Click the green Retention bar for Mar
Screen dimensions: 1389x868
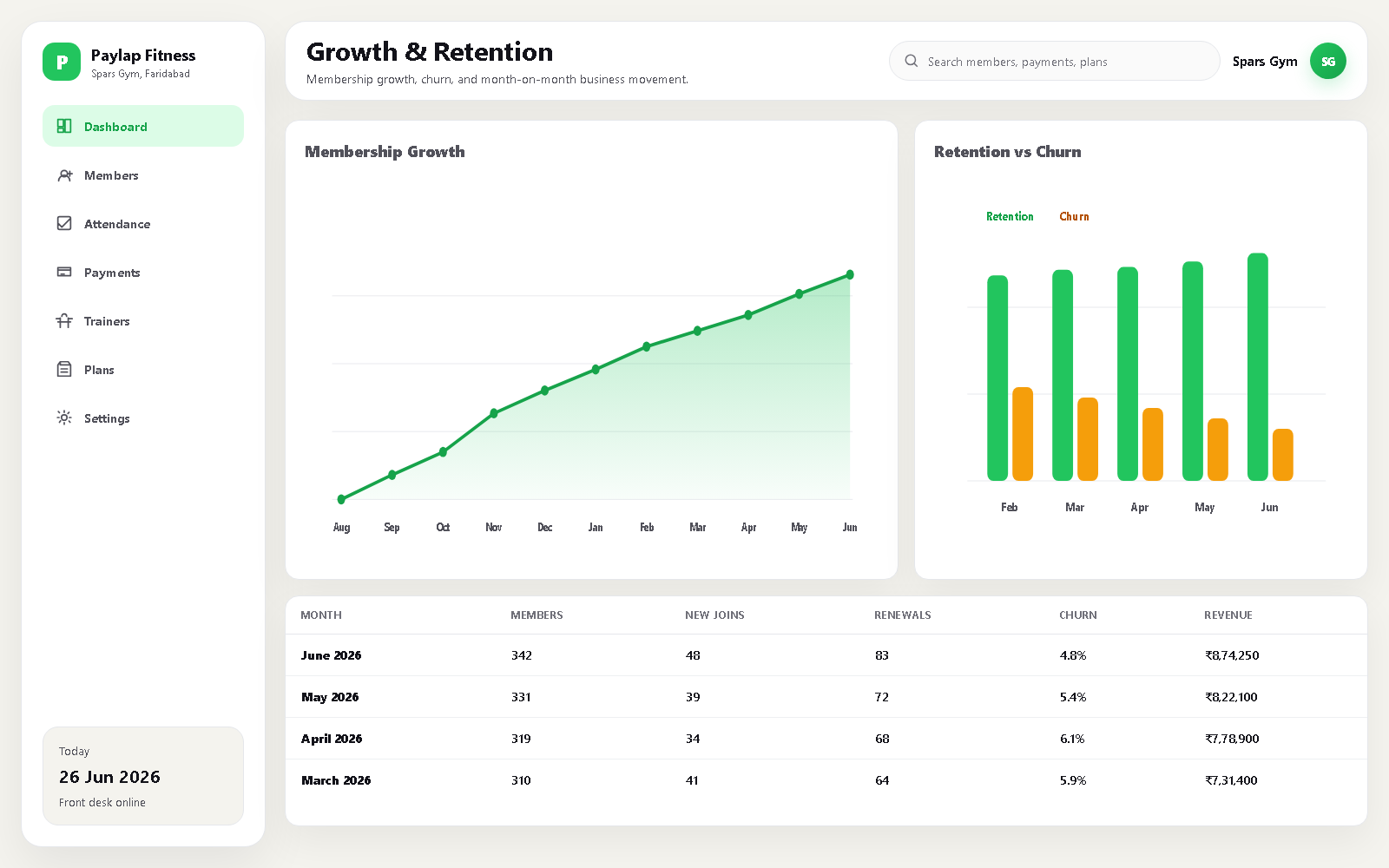coord(1063,375)
